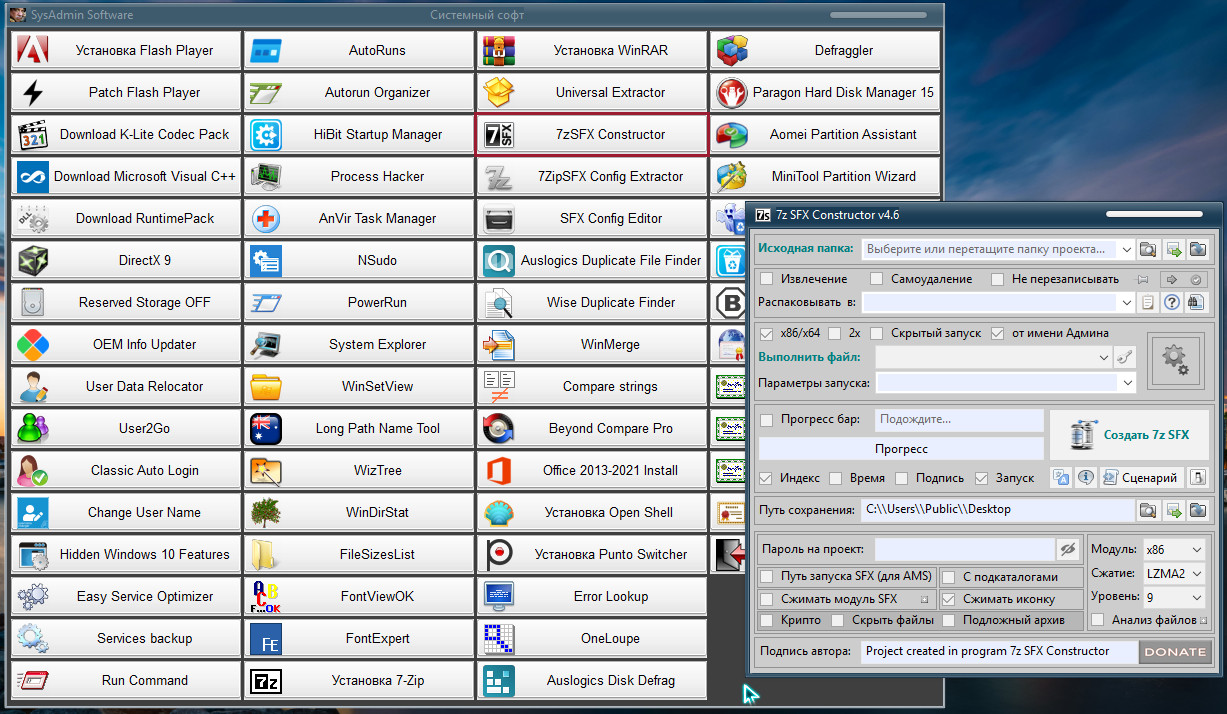
Task: Click the language translate icon
Action: coord(1061,478)
